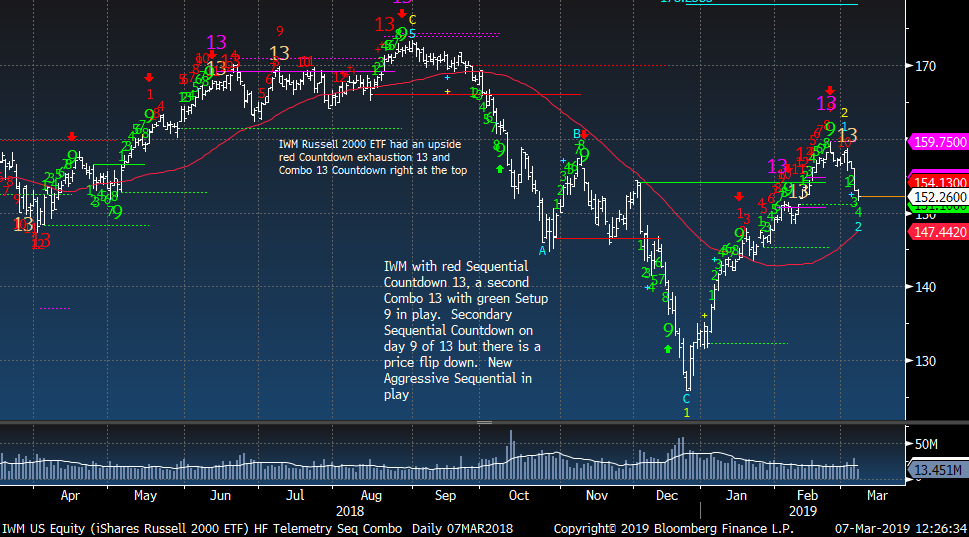This screenshot has width=969, height=537.
Task: Click the red 154.1300 price tag
Action: tap(938, 182)
